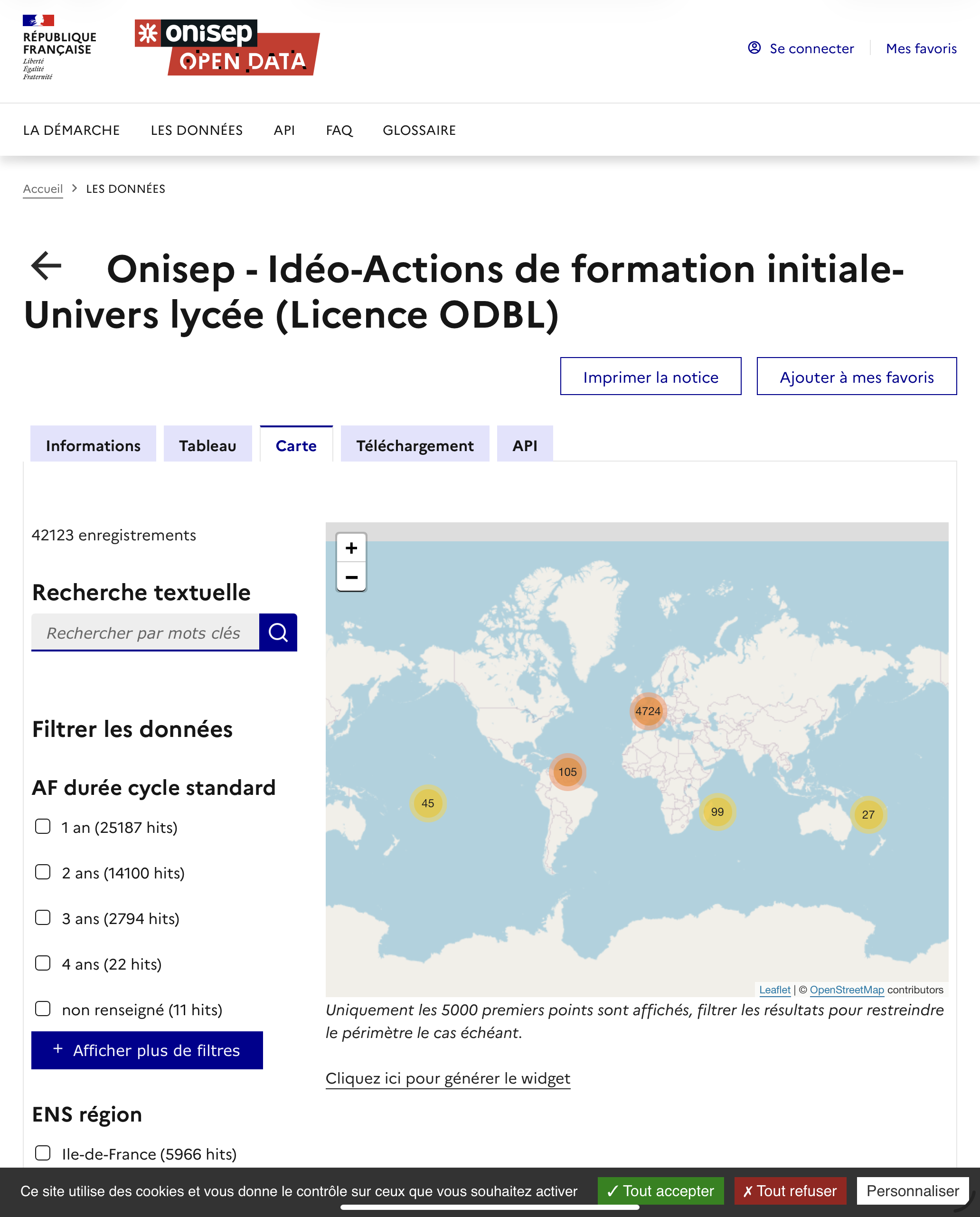
Task: Click the magnifier search button
Action: [x=278, y=632]
